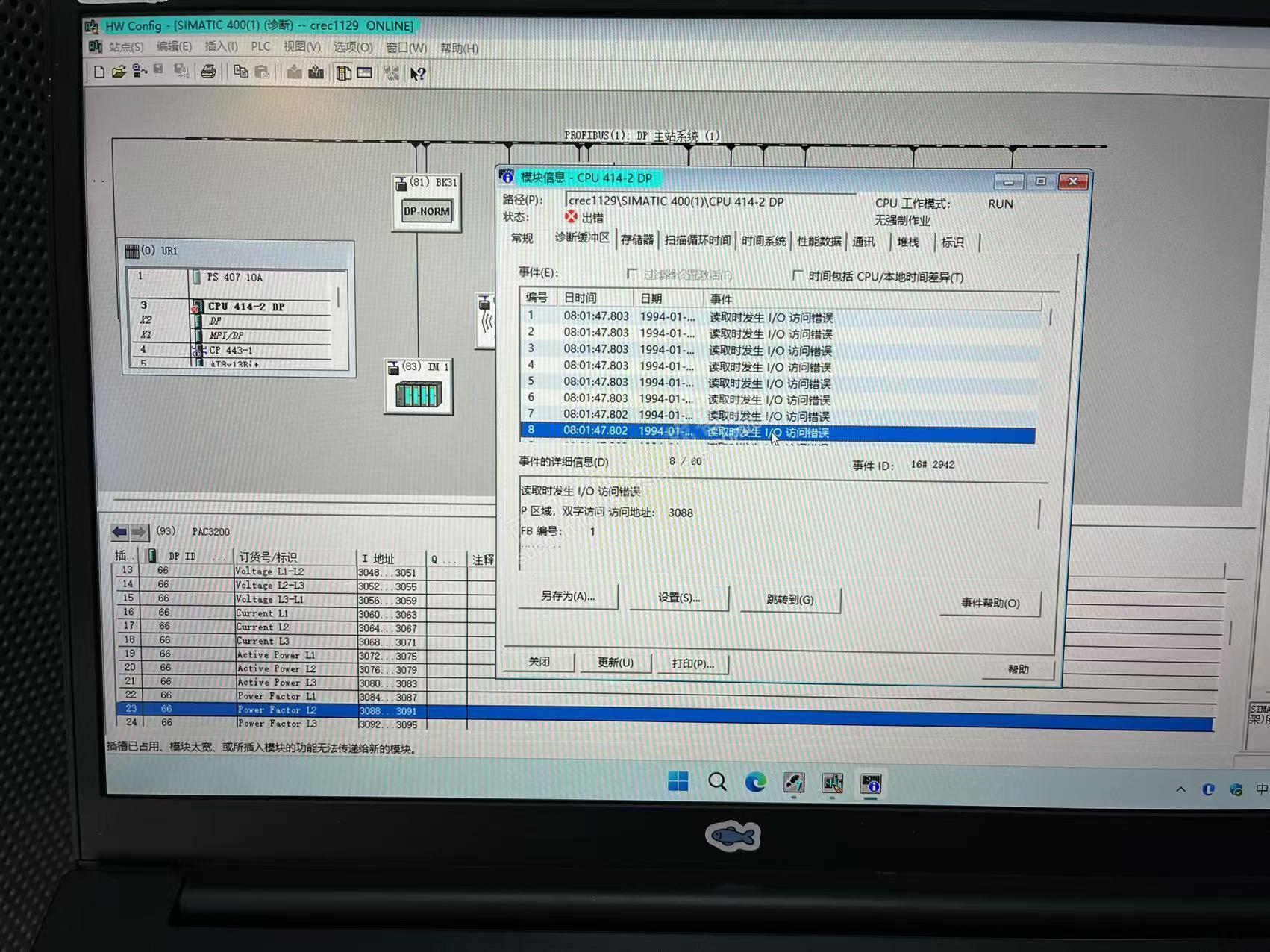Click the New document toolbar icon
This screenshot has height=952, width=1270.
click(x=99, y=72)
